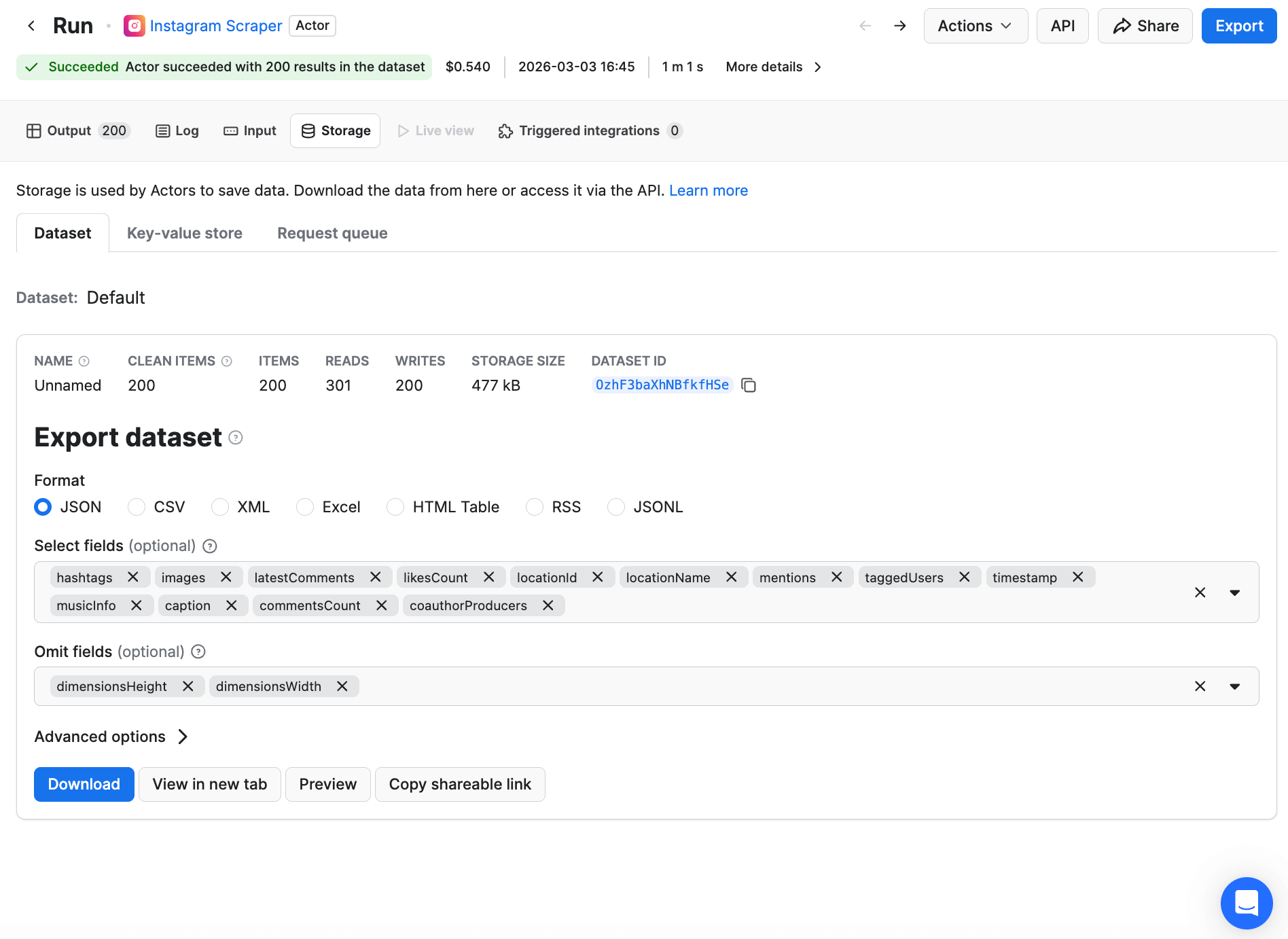Open the Select fields dropdown arrow

click(1235, 592)
